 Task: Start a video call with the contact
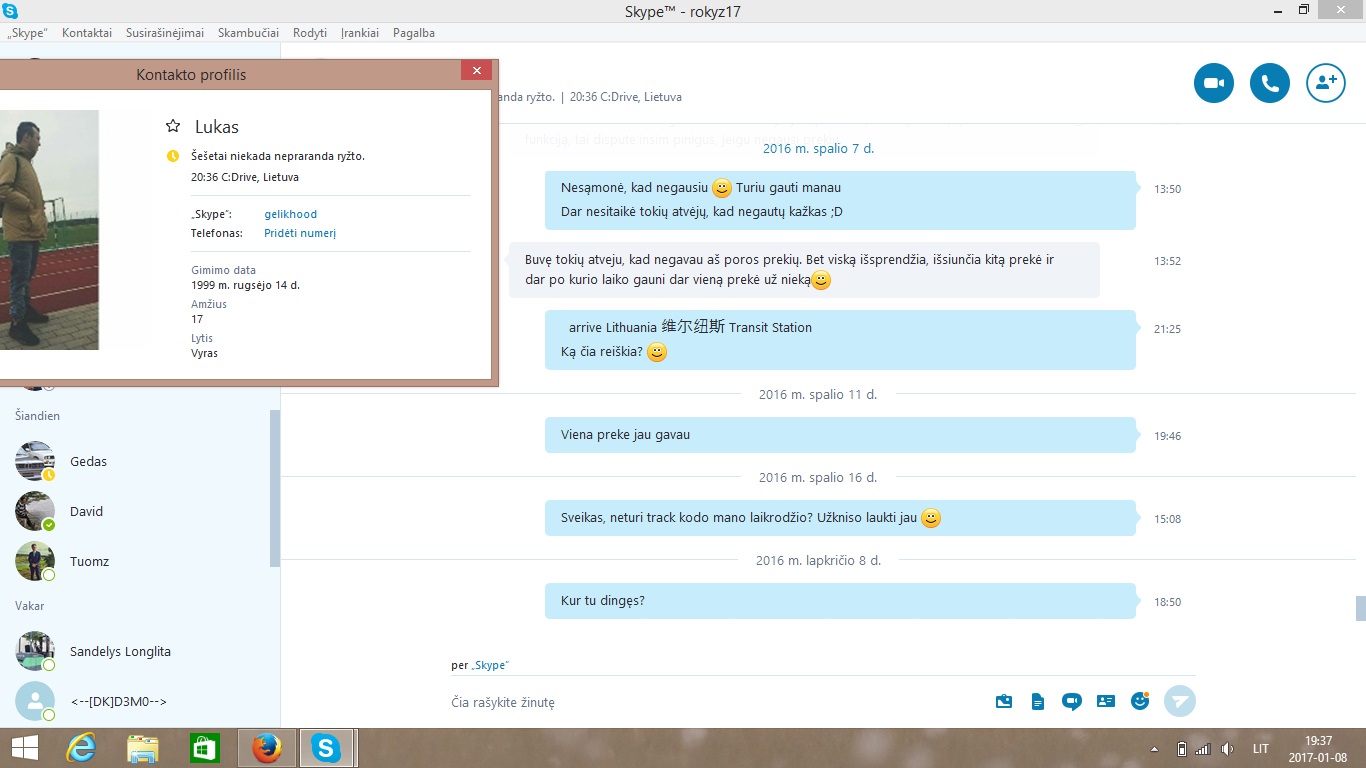click(x=1214, y=83)
